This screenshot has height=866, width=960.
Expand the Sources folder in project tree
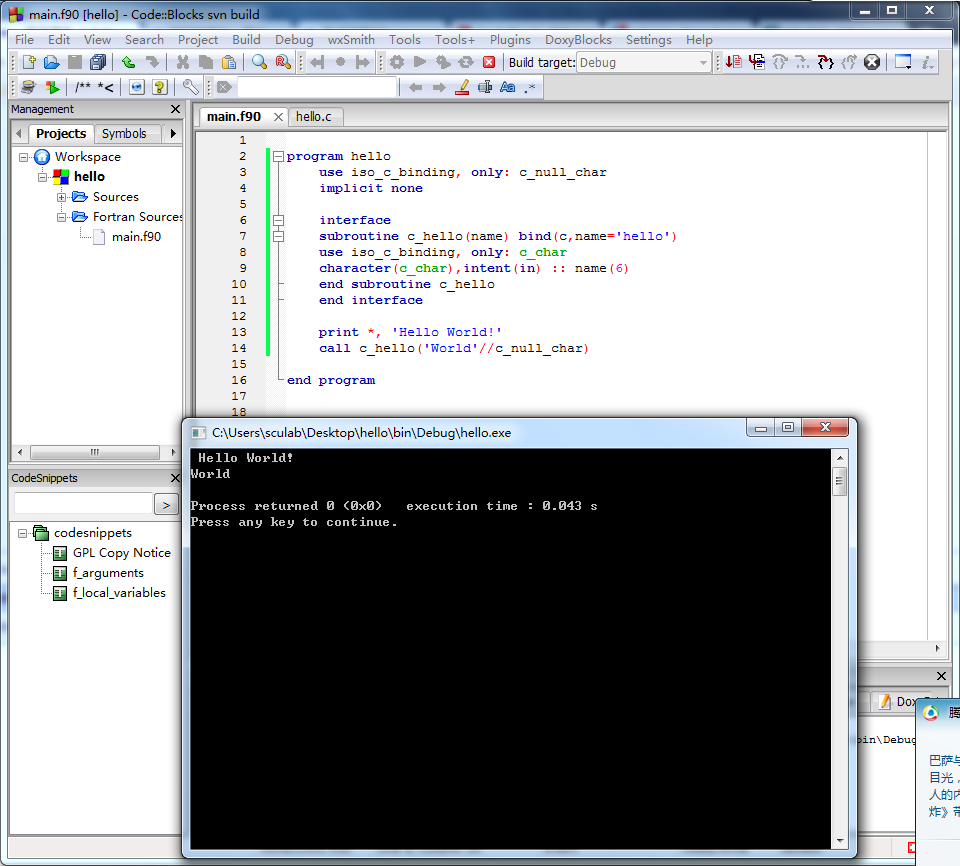pyautogui.click(x=62, y=197)
